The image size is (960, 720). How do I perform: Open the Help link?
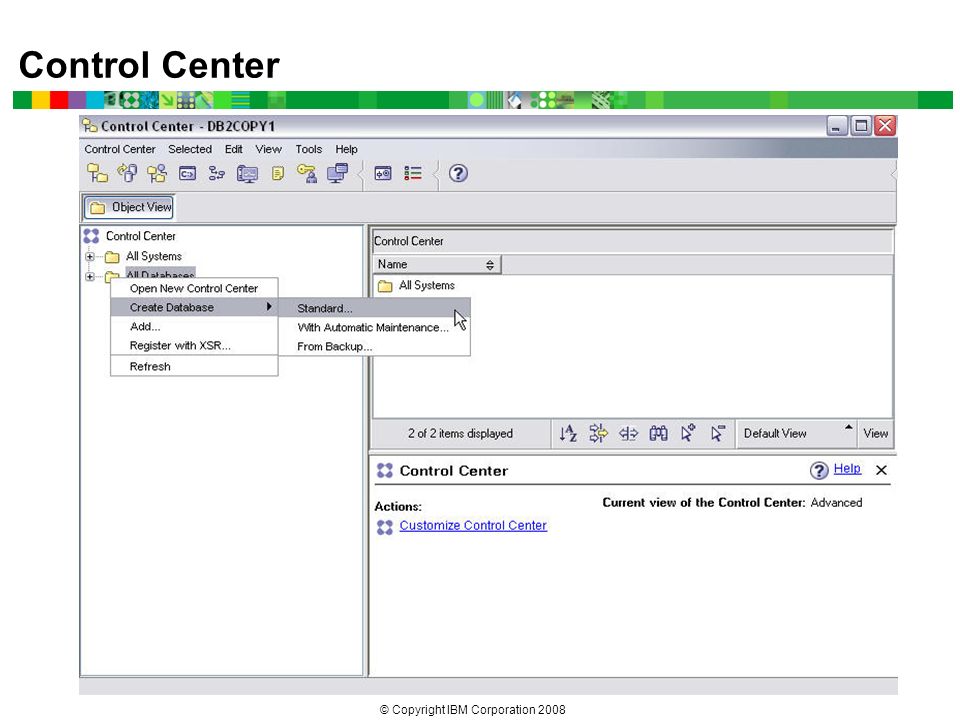coord(847,469)
